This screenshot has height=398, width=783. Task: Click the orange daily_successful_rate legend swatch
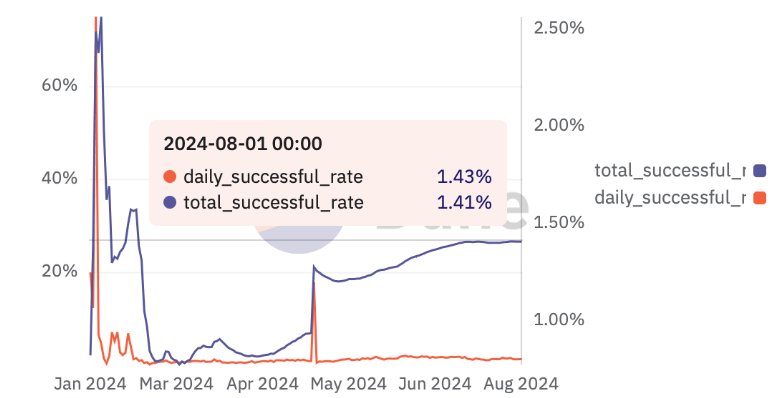760,198
